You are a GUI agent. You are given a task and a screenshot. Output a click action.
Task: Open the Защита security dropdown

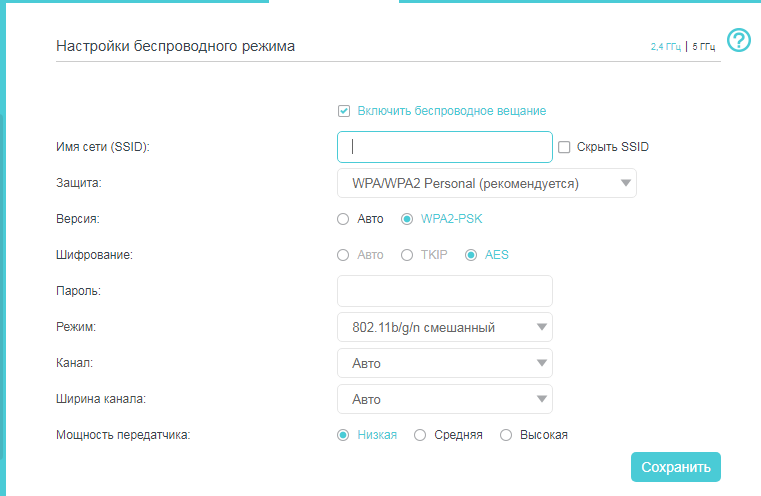487,183
